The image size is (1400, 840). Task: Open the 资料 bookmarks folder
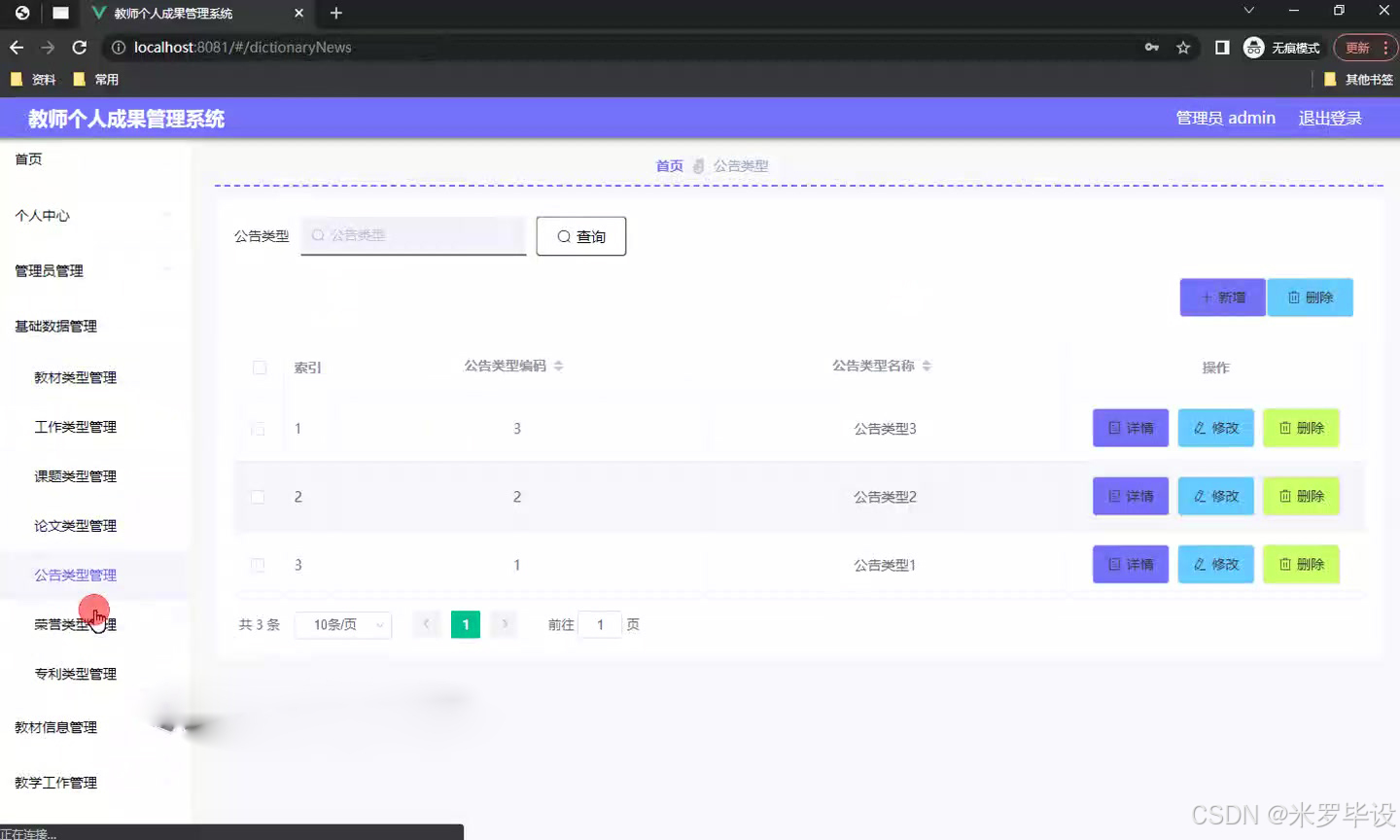(x=33, y=80)
